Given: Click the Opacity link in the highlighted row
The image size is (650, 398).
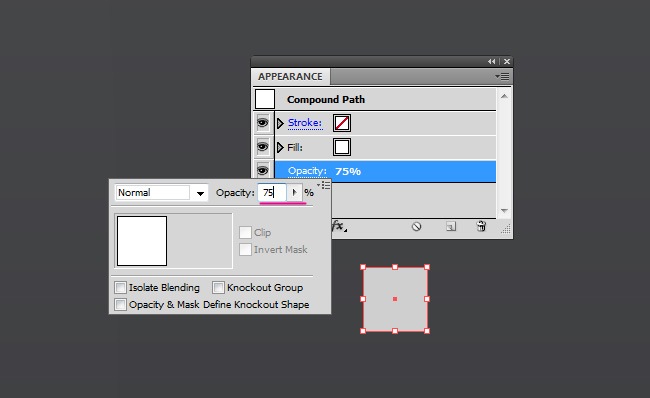Looking at the screenshot, I should [x=307, y=171].
